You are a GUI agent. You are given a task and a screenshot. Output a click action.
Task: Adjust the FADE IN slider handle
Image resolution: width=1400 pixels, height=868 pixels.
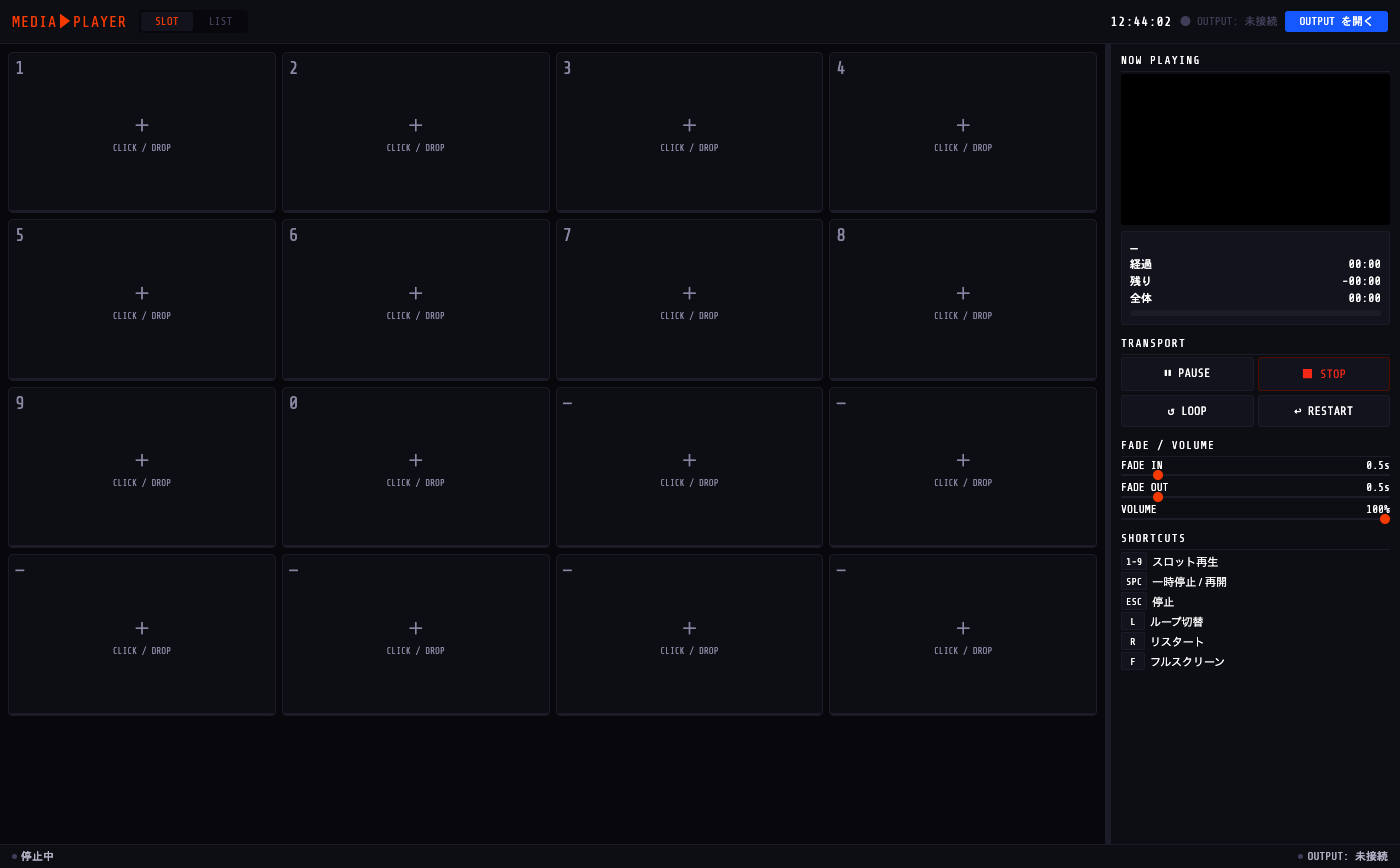[1158, 475]
